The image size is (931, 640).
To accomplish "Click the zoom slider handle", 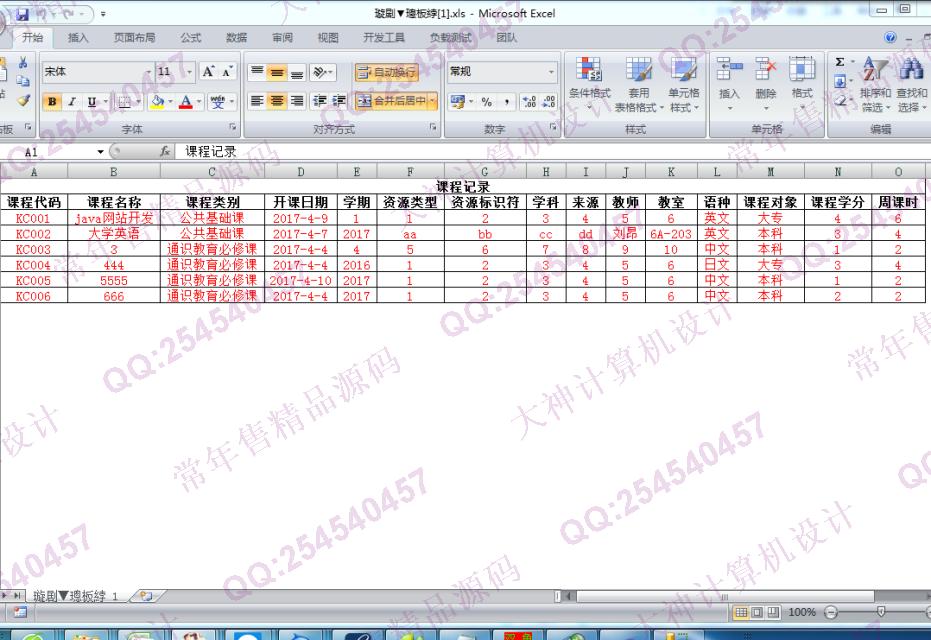I will click(881, 612).
